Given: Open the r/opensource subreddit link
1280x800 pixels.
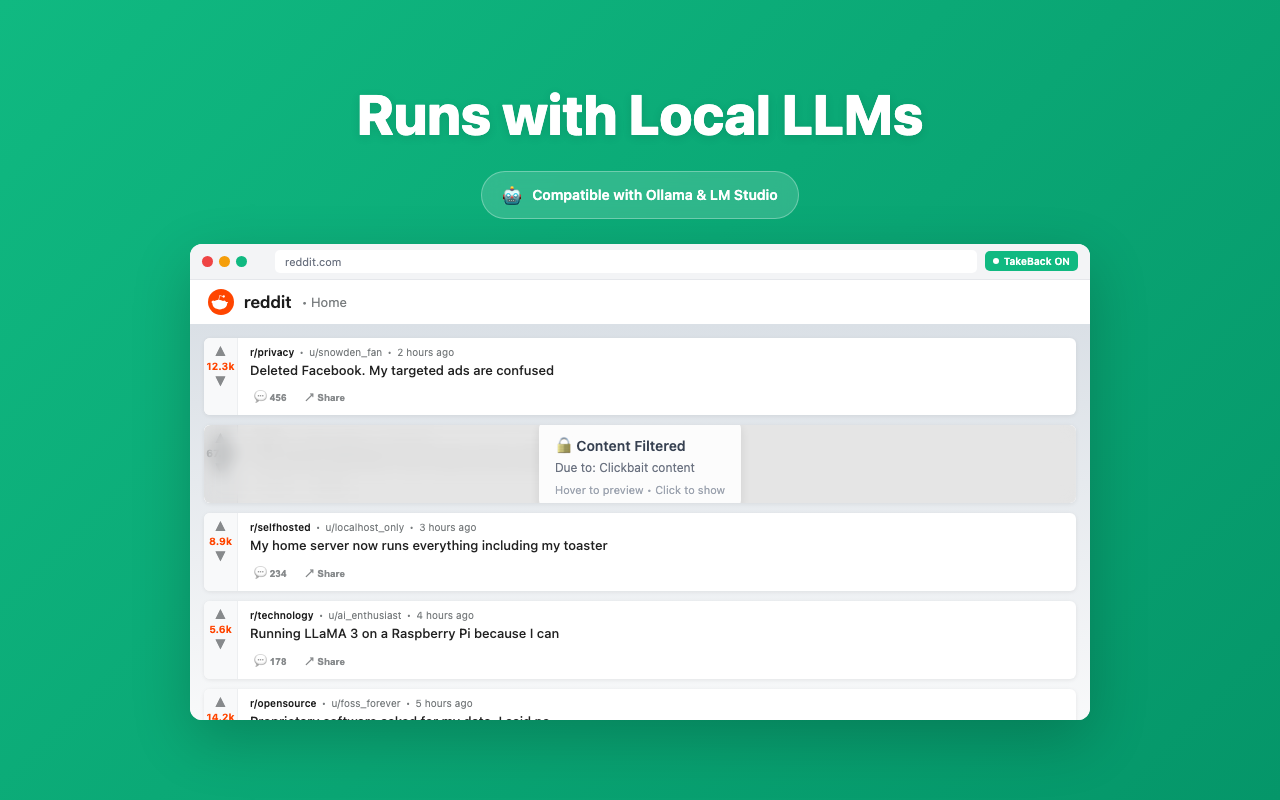Looking at the screenshot, I should (283, 703).
